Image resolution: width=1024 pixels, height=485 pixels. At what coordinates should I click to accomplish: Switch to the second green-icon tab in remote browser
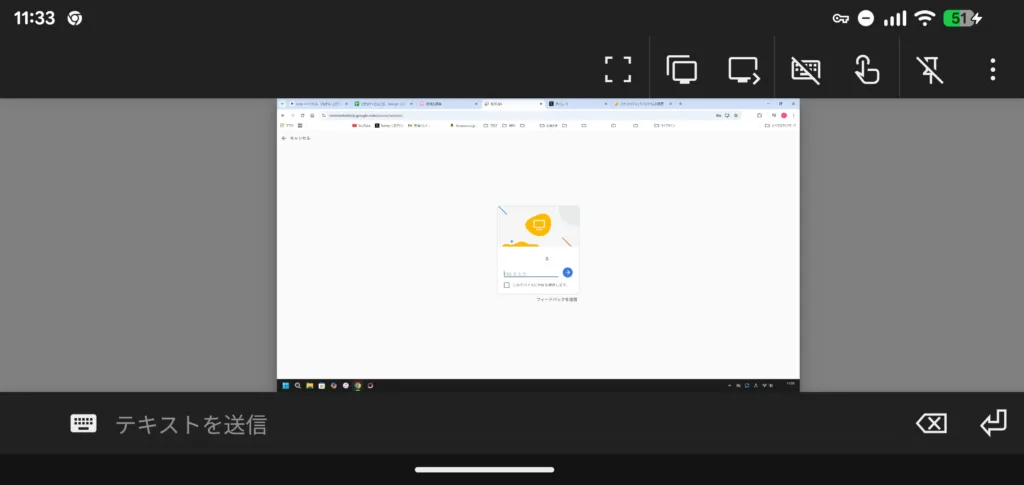pos(383,104)
